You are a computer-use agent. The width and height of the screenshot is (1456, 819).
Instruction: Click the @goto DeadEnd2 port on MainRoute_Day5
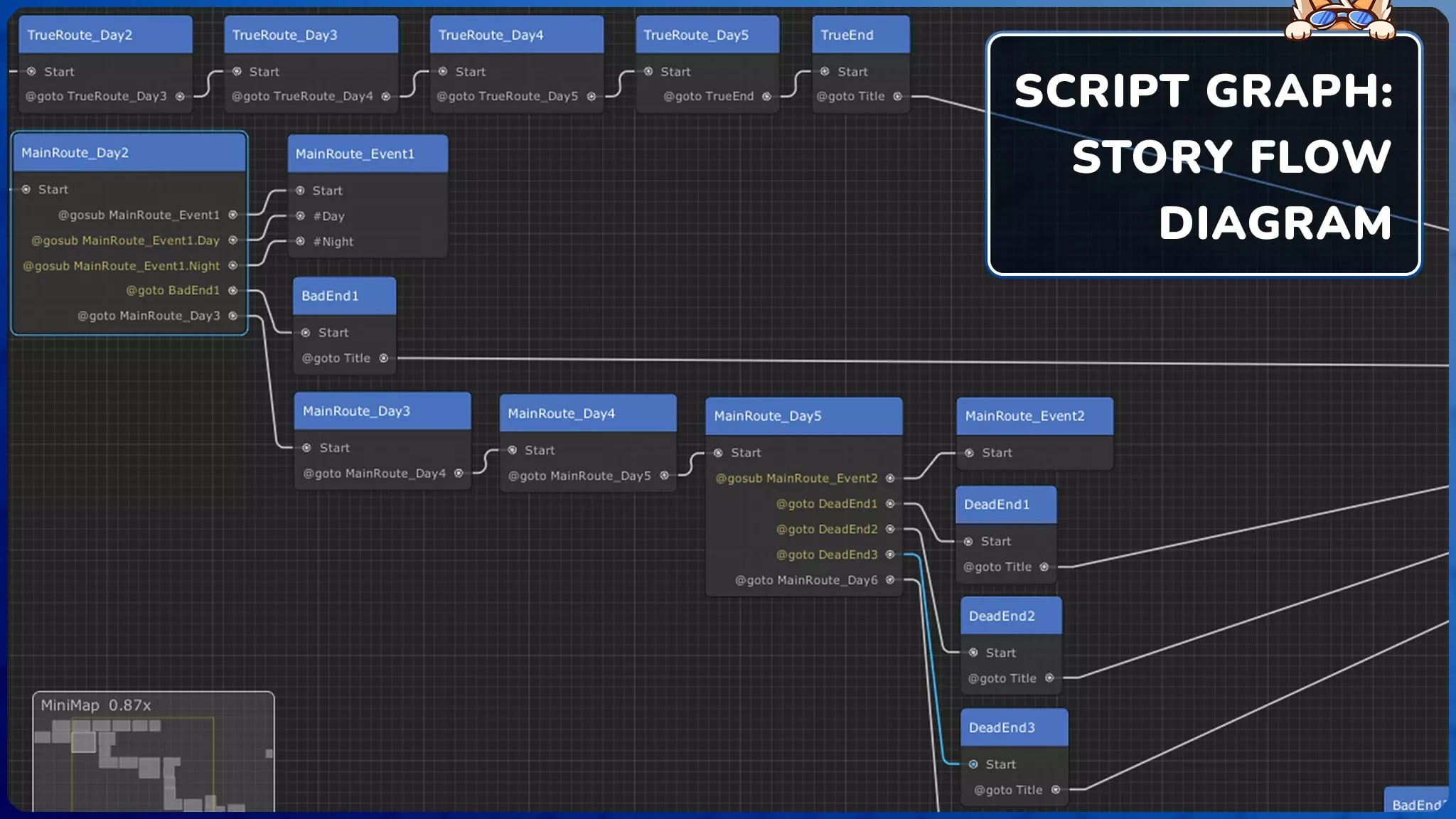[x=890, y=529]
